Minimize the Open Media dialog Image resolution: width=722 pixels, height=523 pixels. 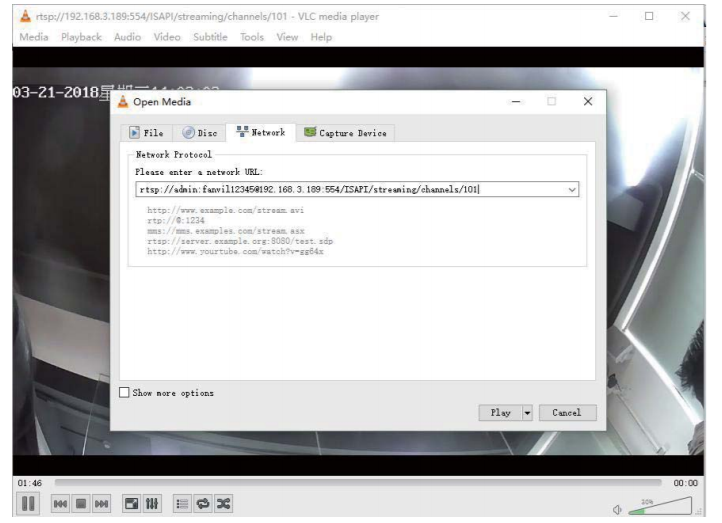tap(516, 102)
